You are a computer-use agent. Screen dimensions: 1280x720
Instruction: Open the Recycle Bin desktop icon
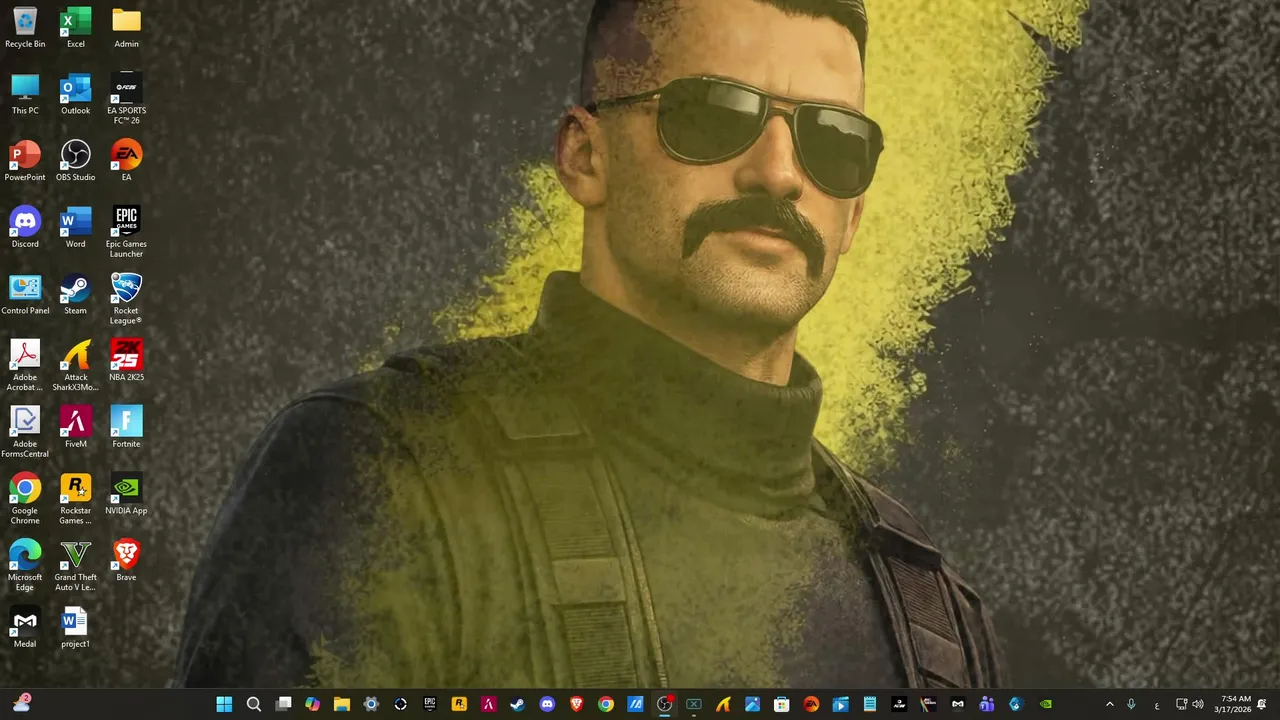point(25,27)
